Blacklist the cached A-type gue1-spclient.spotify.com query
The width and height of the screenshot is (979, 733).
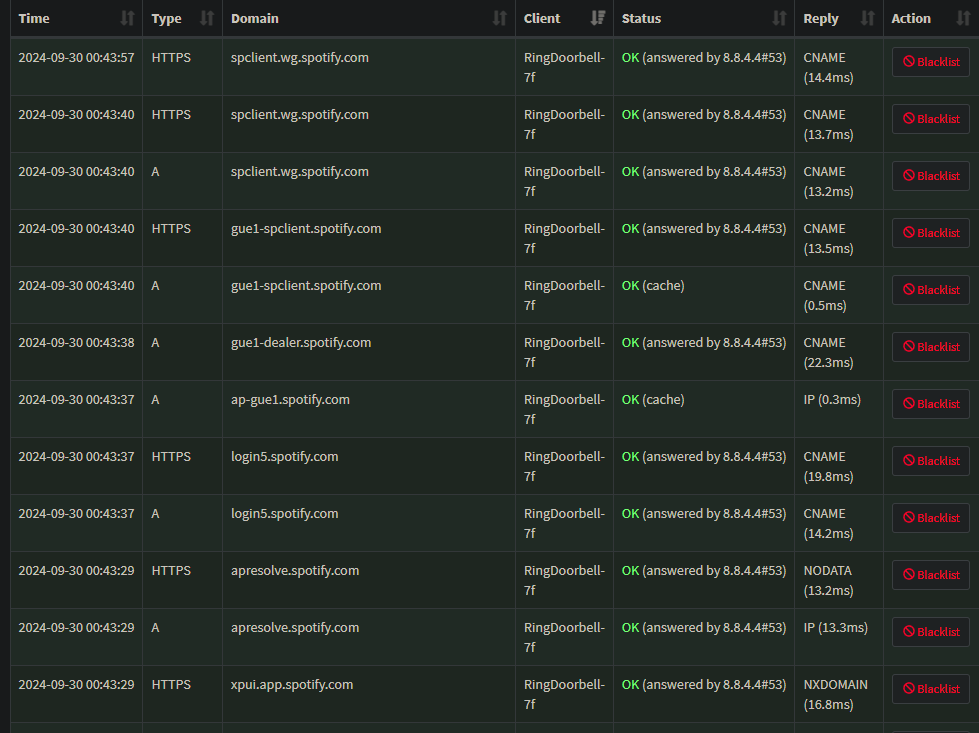point(930,290)
